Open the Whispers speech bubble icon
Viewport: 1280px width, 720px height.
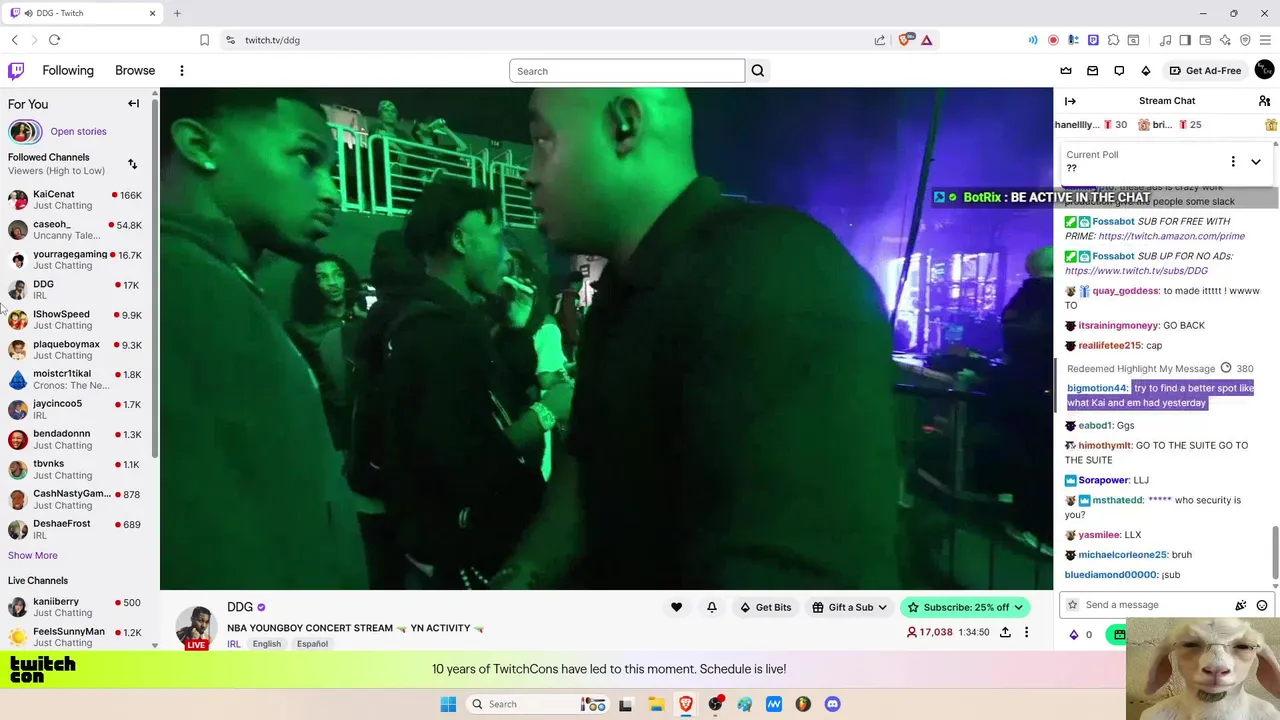coord(1119,71)
